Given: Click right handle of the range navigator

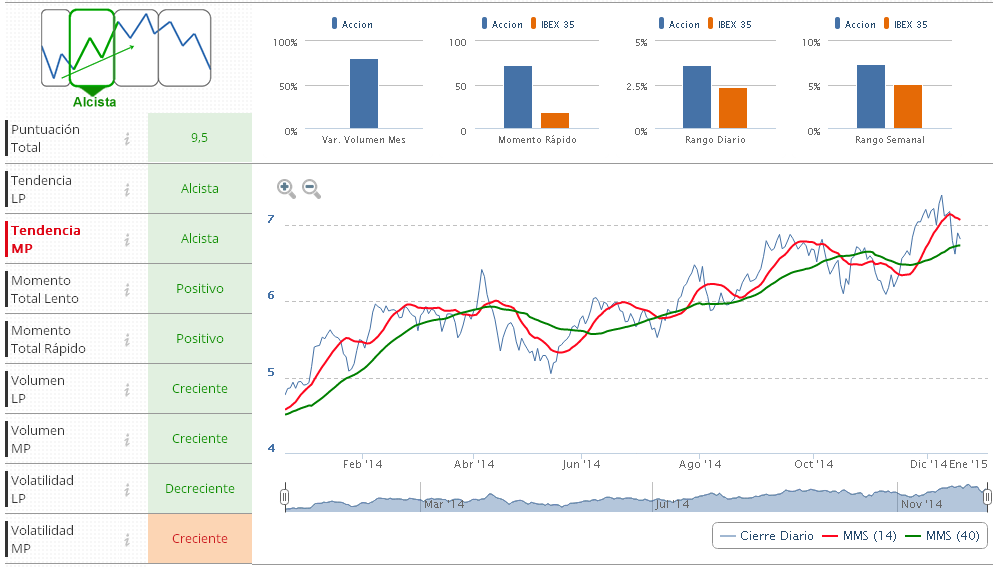Looking at the screenshot, I should [987, 497].
